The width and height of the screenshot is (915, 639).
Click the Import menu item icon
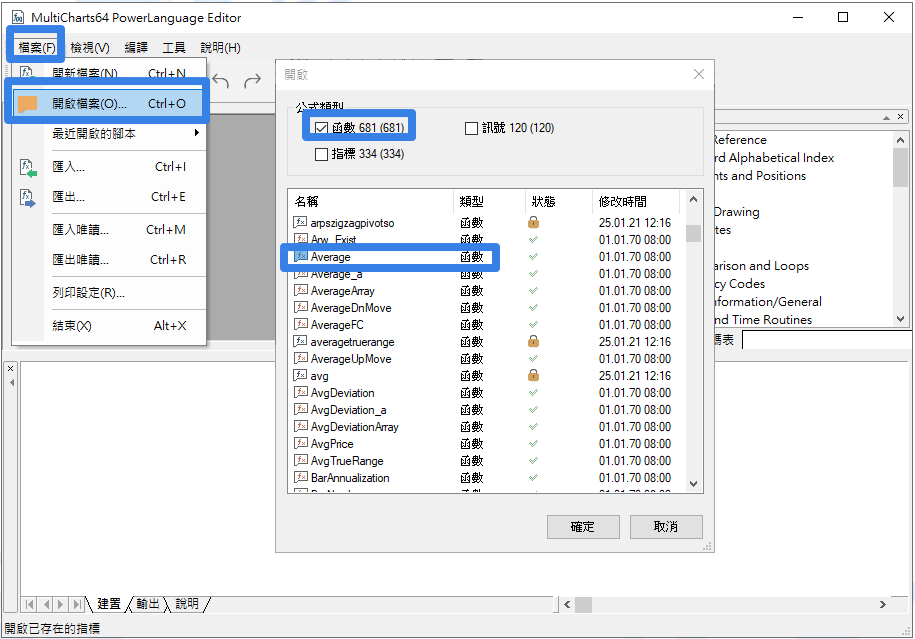[x=28, y=167]
